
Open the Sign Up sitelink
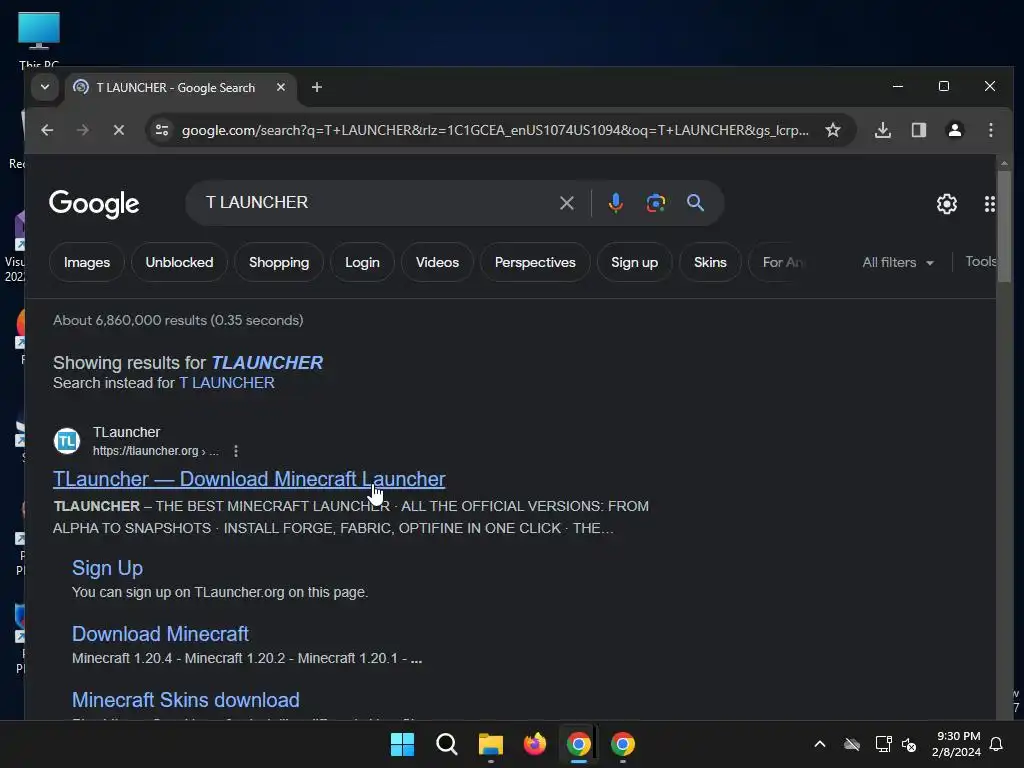coord(107,568)
